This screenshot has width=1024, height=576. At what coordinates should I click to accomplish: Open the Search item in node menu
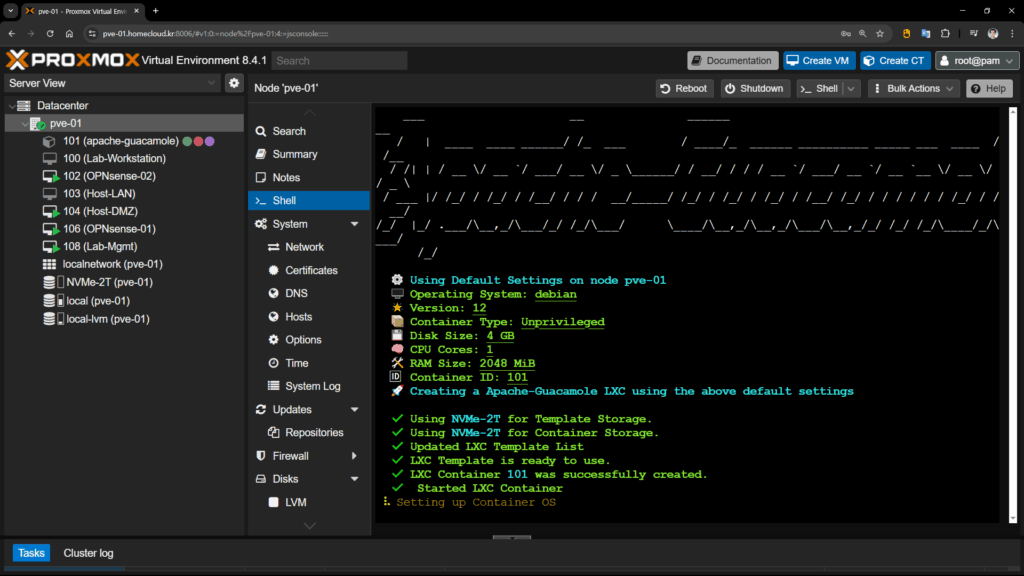click(288, 131)
